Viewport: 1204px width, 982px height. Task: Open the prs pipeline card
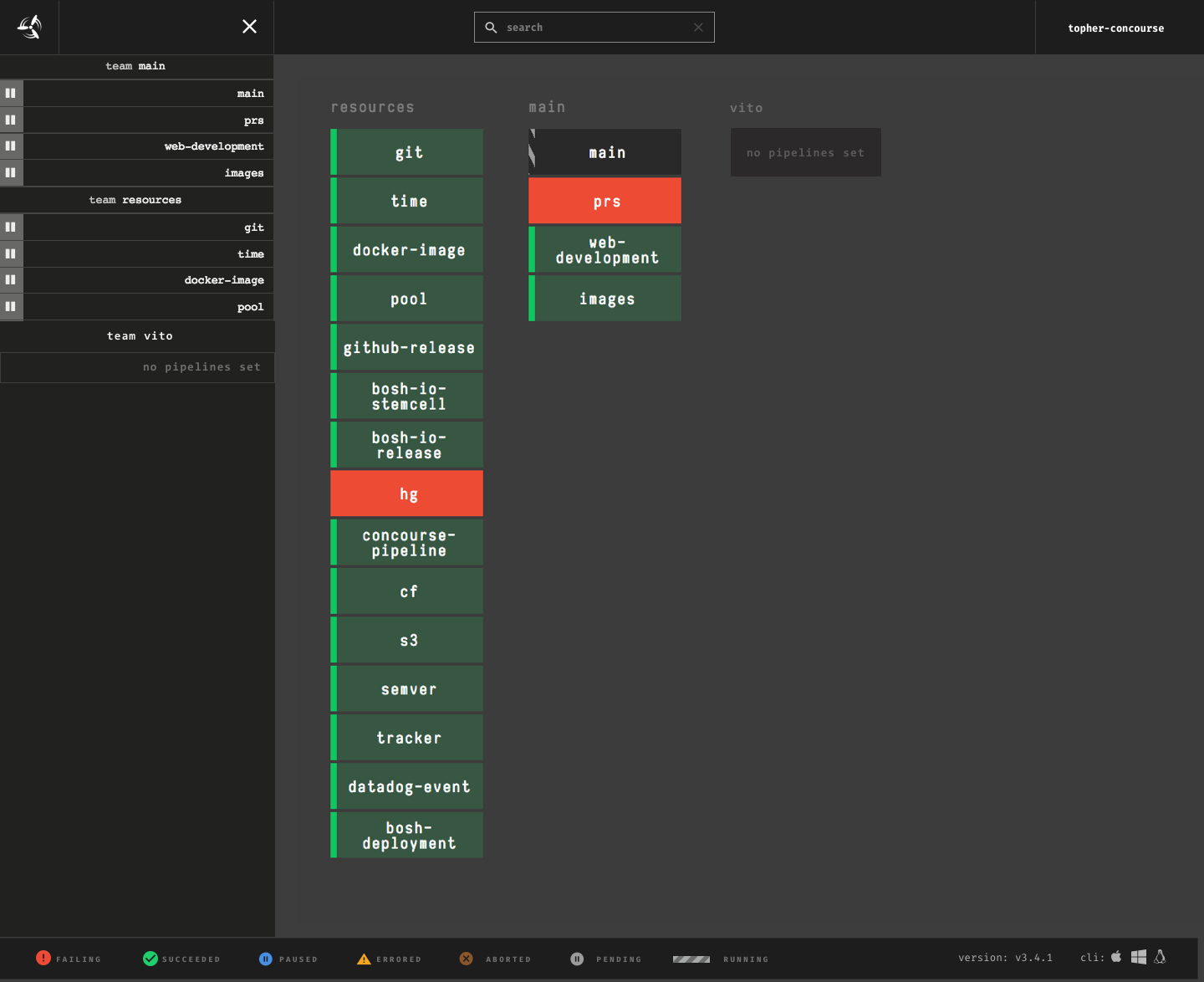[605, 201]
